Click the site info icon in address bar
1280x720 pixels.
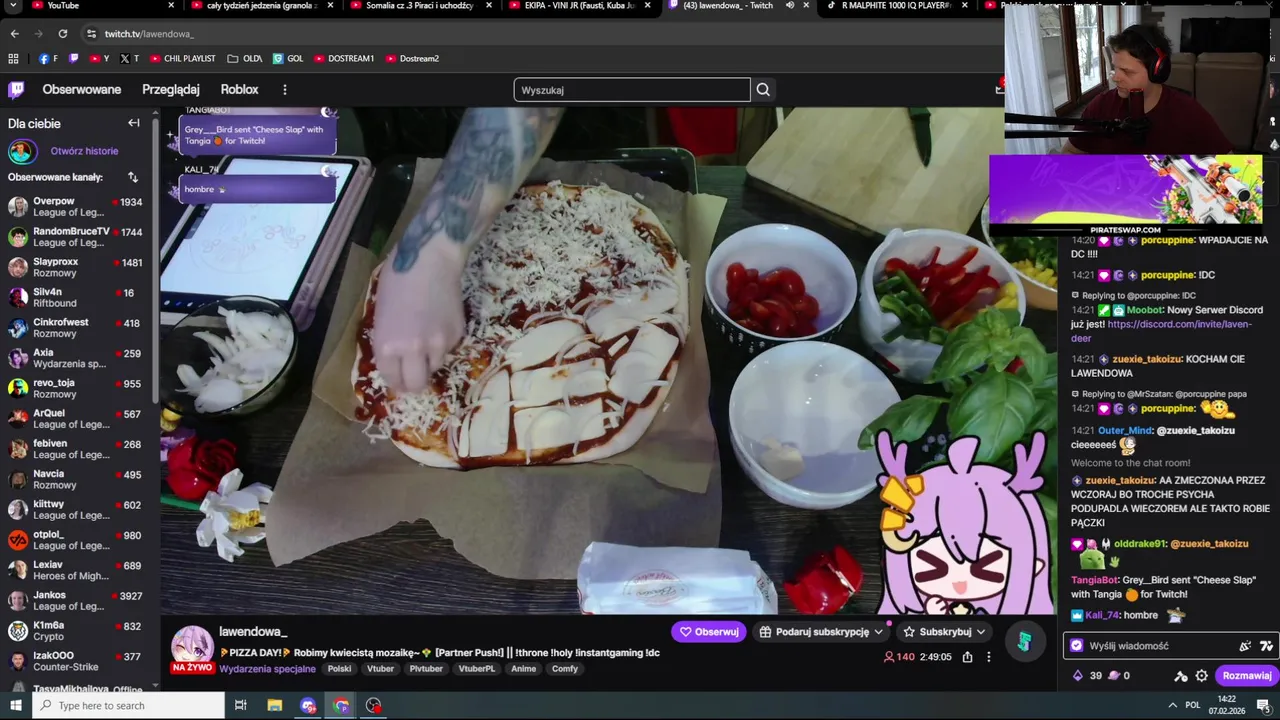click(91, 34)
